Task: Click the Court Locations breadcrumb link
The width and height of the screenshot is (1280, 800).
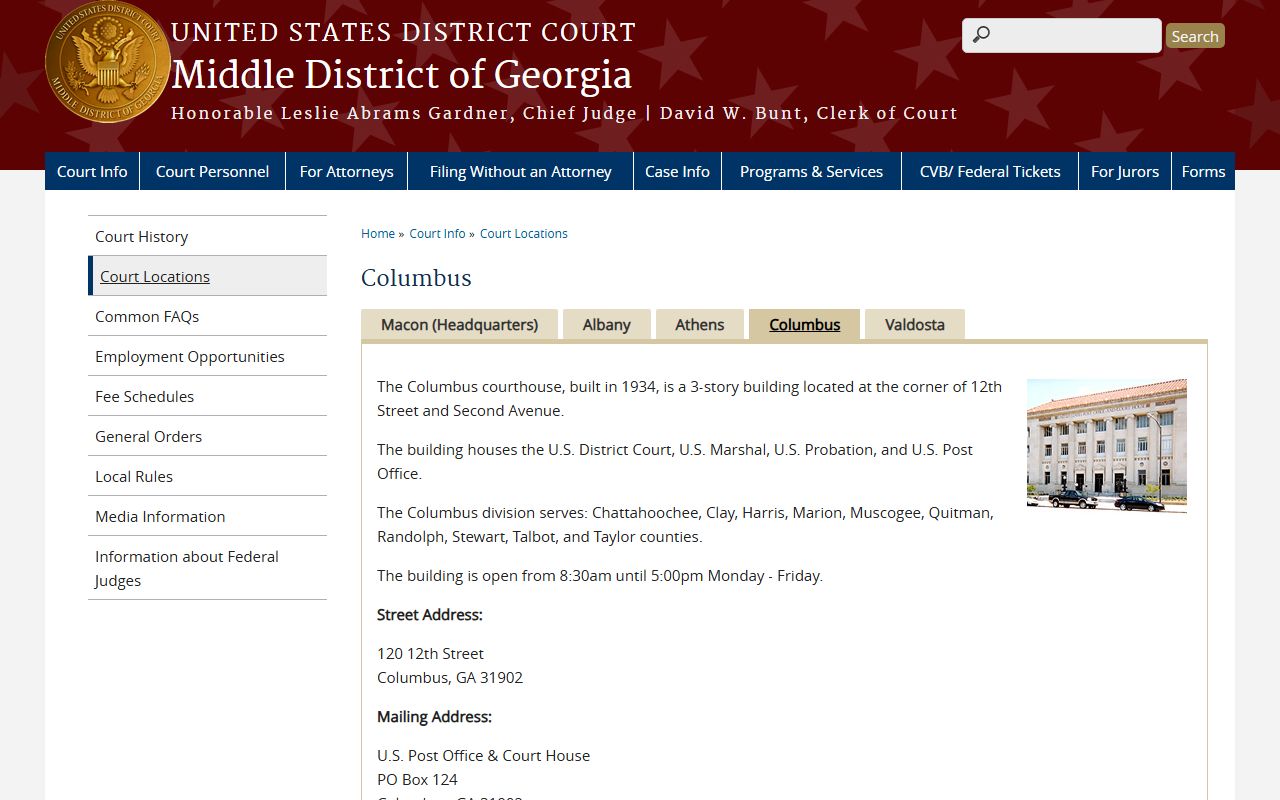Action: 524,233
